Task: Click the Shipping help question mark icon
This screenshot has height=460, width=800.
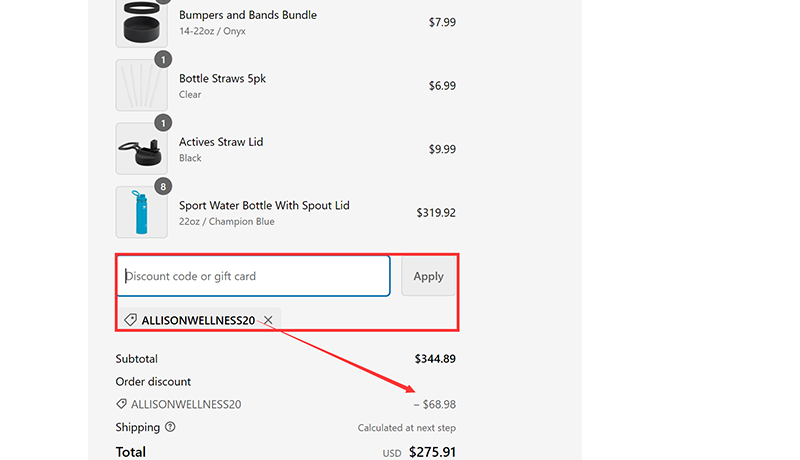Action: pyautogui.click(x=170, y=427)
